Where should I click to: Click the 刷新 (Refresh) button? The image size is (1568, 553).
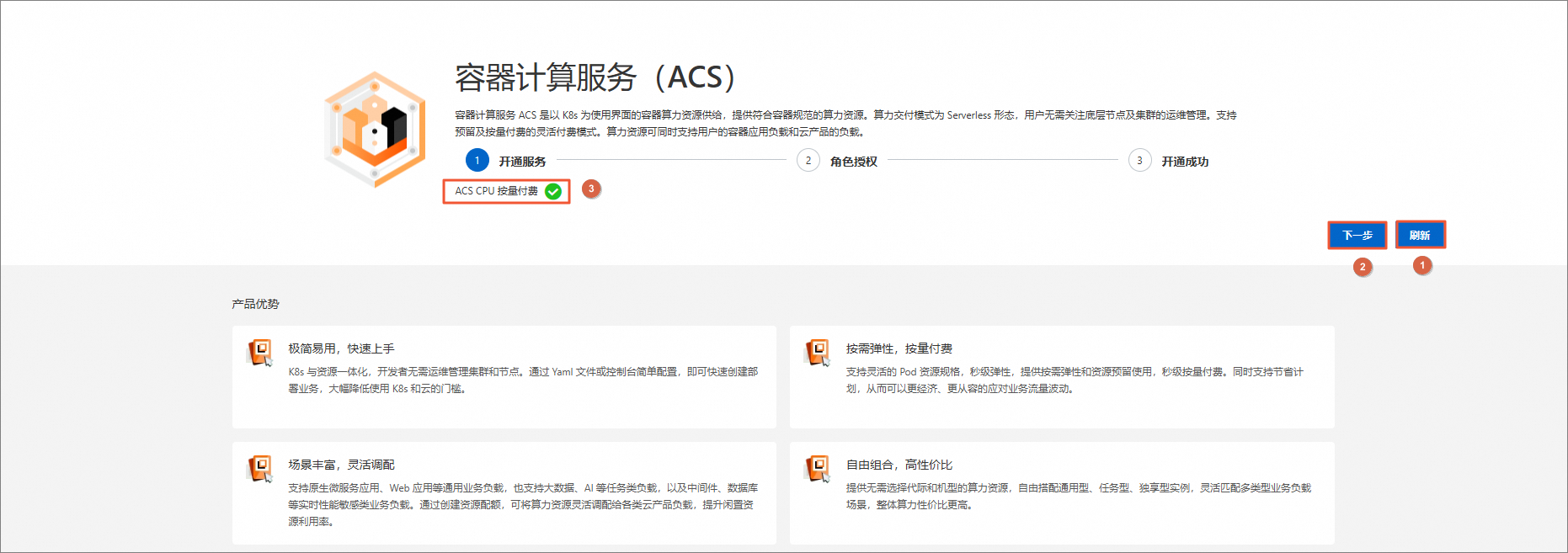click(x=1420, y=235)
